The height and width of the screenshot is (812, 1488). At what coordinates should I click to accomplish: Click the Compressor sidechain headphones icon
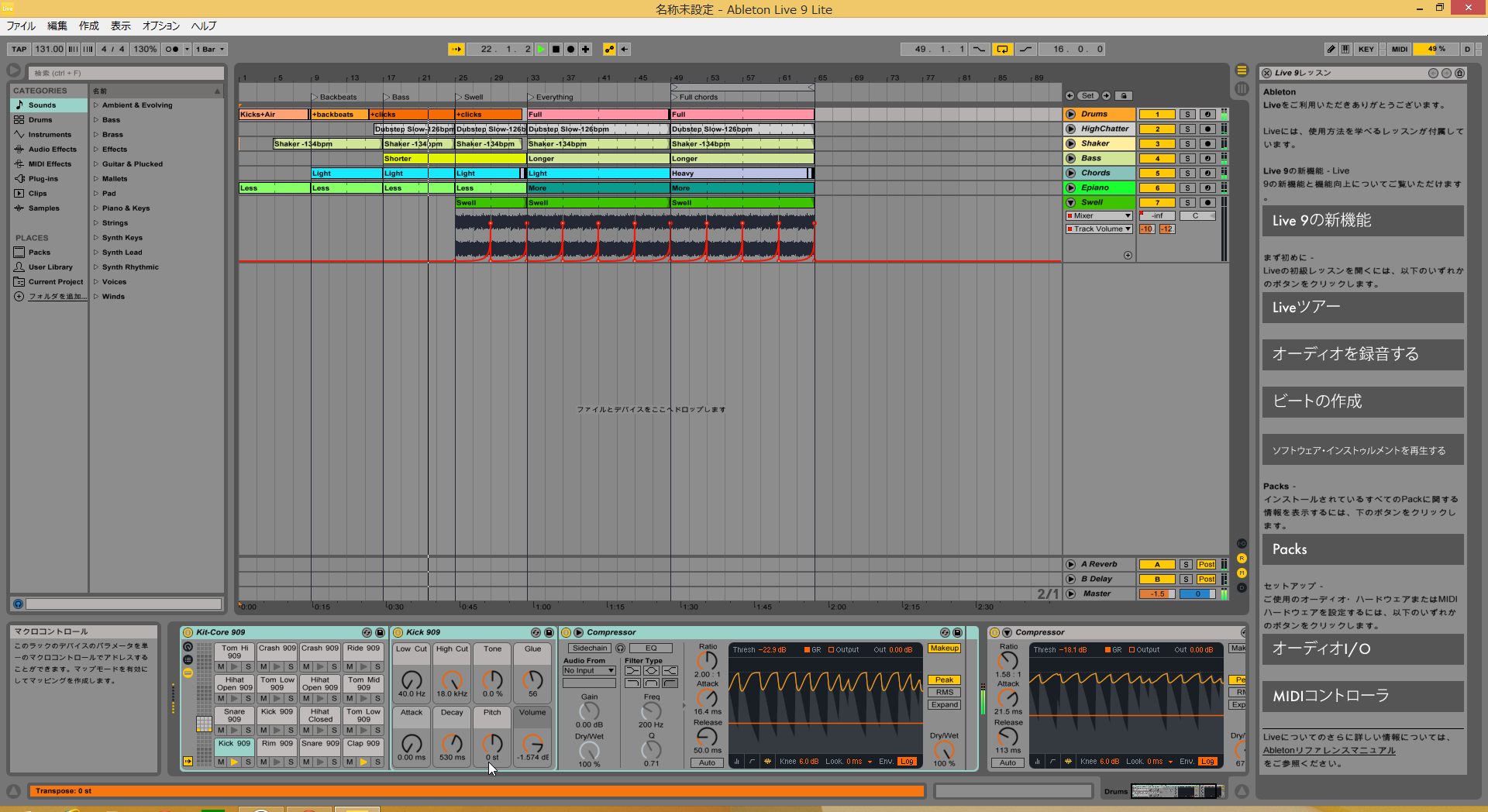click(x=620, y=648)
